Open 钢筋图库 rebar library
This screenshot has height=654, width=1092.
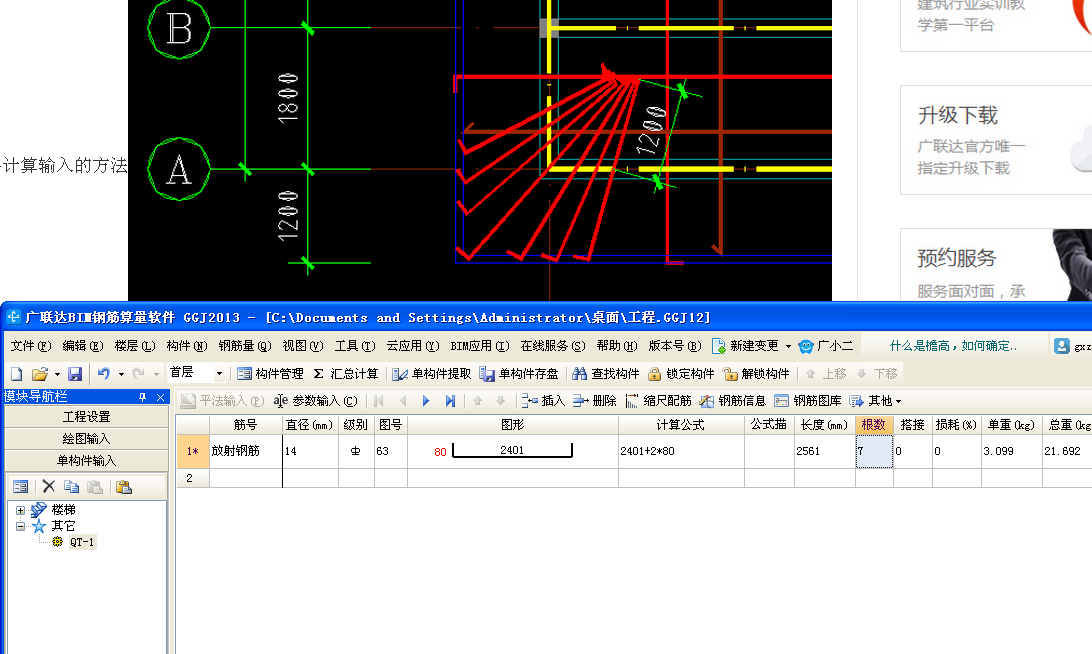pyautogui.click(x=809, y=400)
